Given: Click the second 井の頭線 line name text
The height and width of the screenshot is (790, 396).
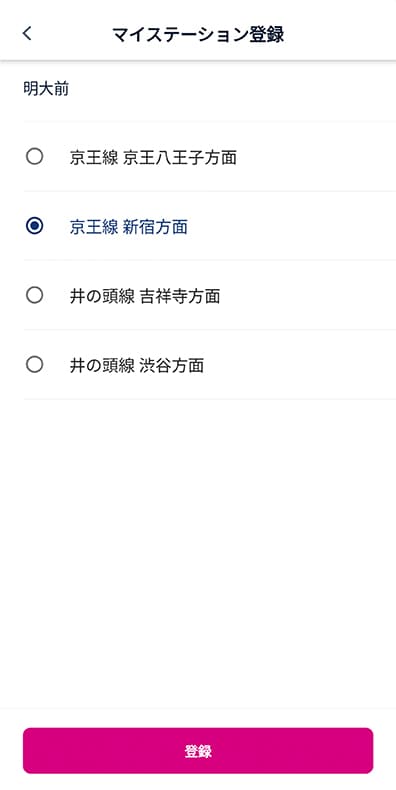Looking at the screenshot, I should coord(102,365).
